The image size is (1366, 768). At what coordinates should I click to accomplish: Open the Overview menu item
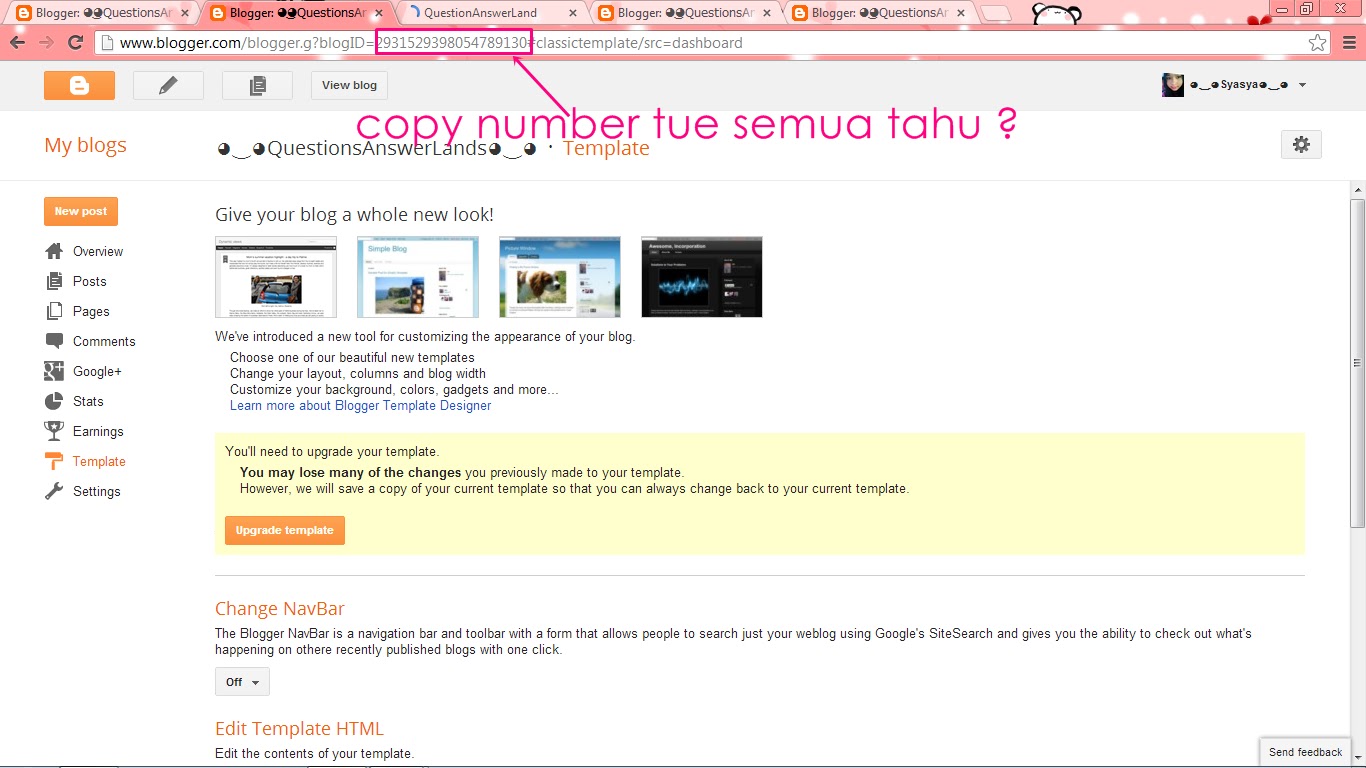[x=98, y=251]
